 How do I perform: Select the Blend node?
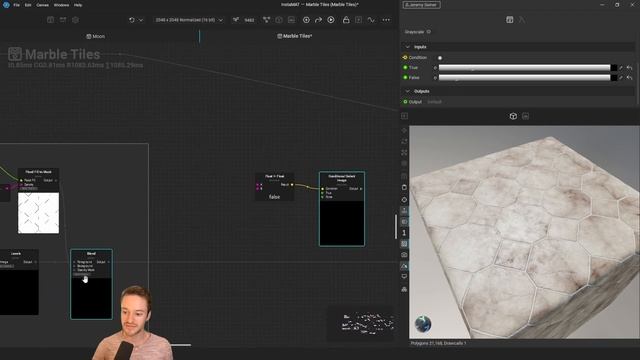(91, 284)
